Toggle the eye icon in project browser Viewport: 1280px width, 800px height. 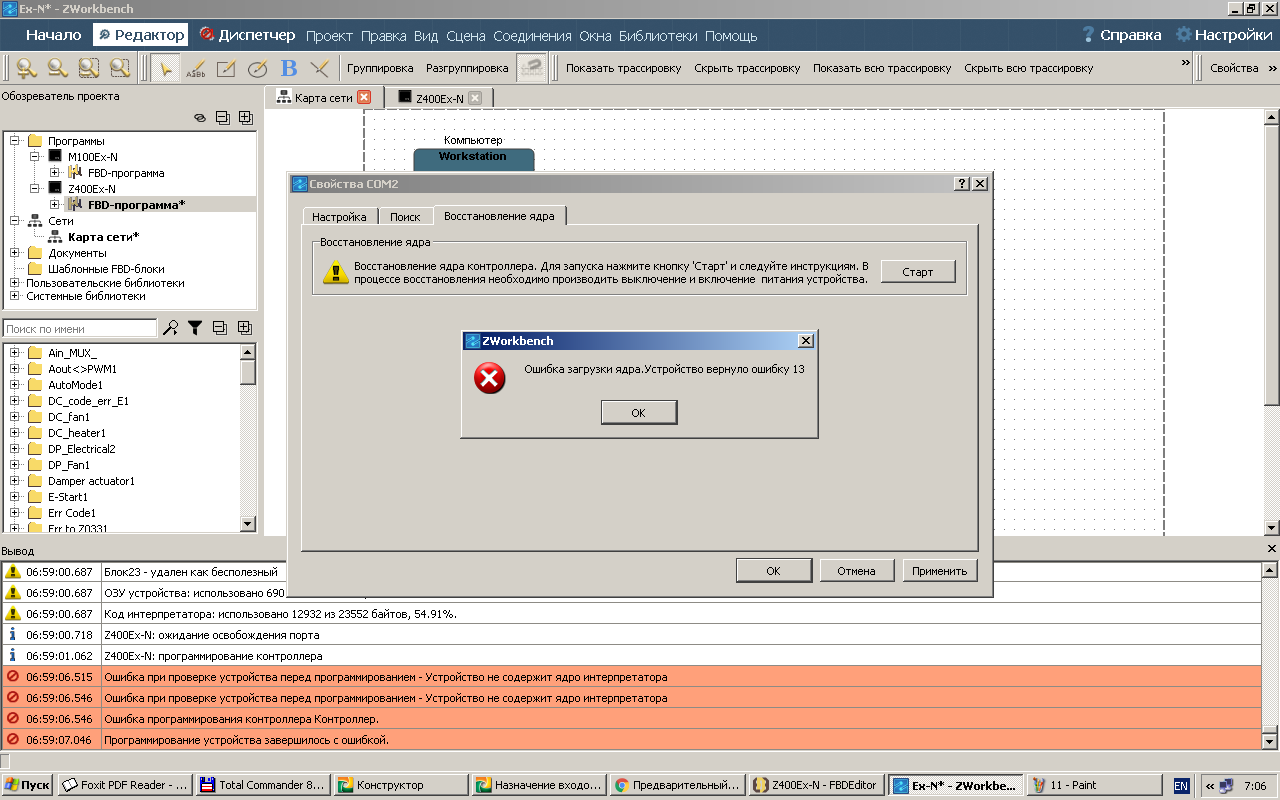point(199,118)
